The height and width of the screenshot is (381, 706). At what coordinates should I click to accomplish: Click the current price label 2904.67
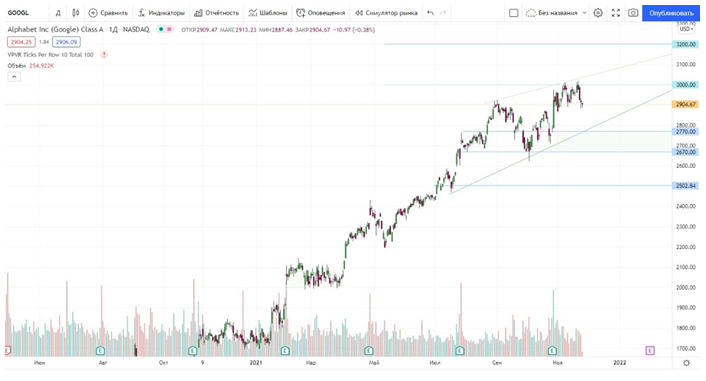pos(685,104)
